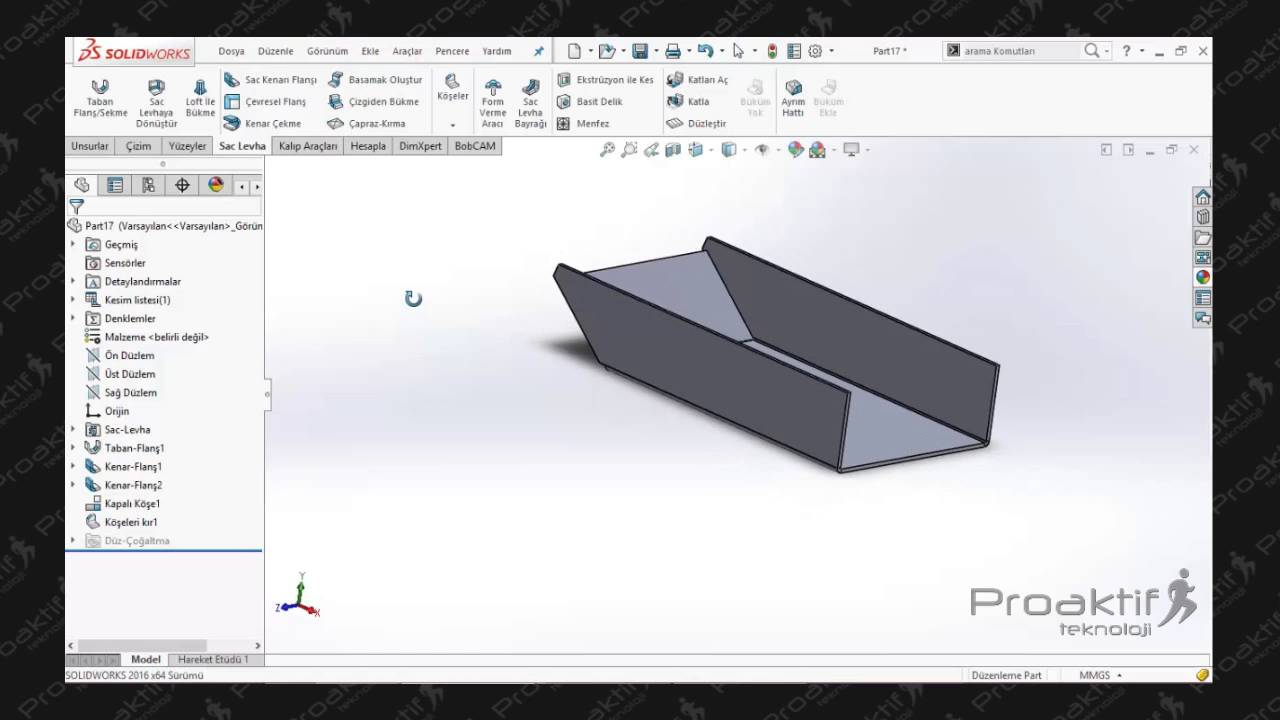
Task: Open the New document dropdown arrow
Action: pyautogui.click(x=590, y=51)
